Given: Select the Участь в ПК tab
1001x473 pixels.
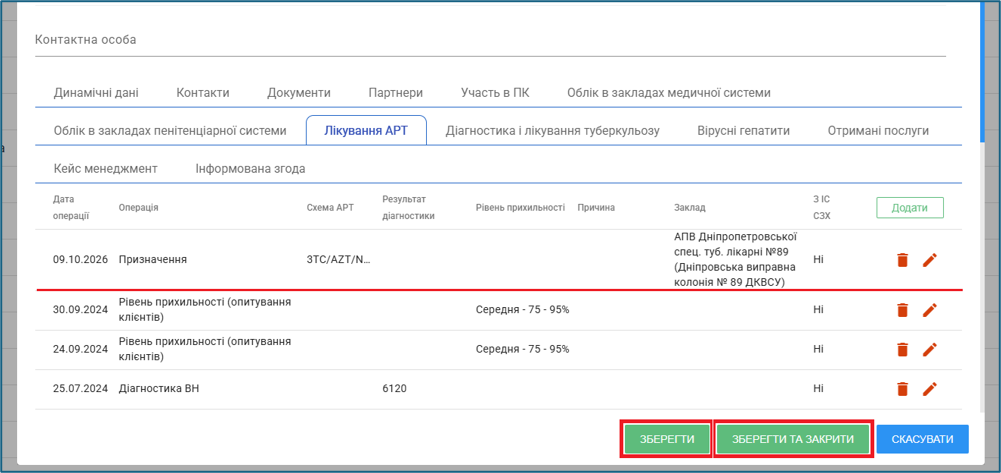Looking at the screenshot, I should 495,93.
